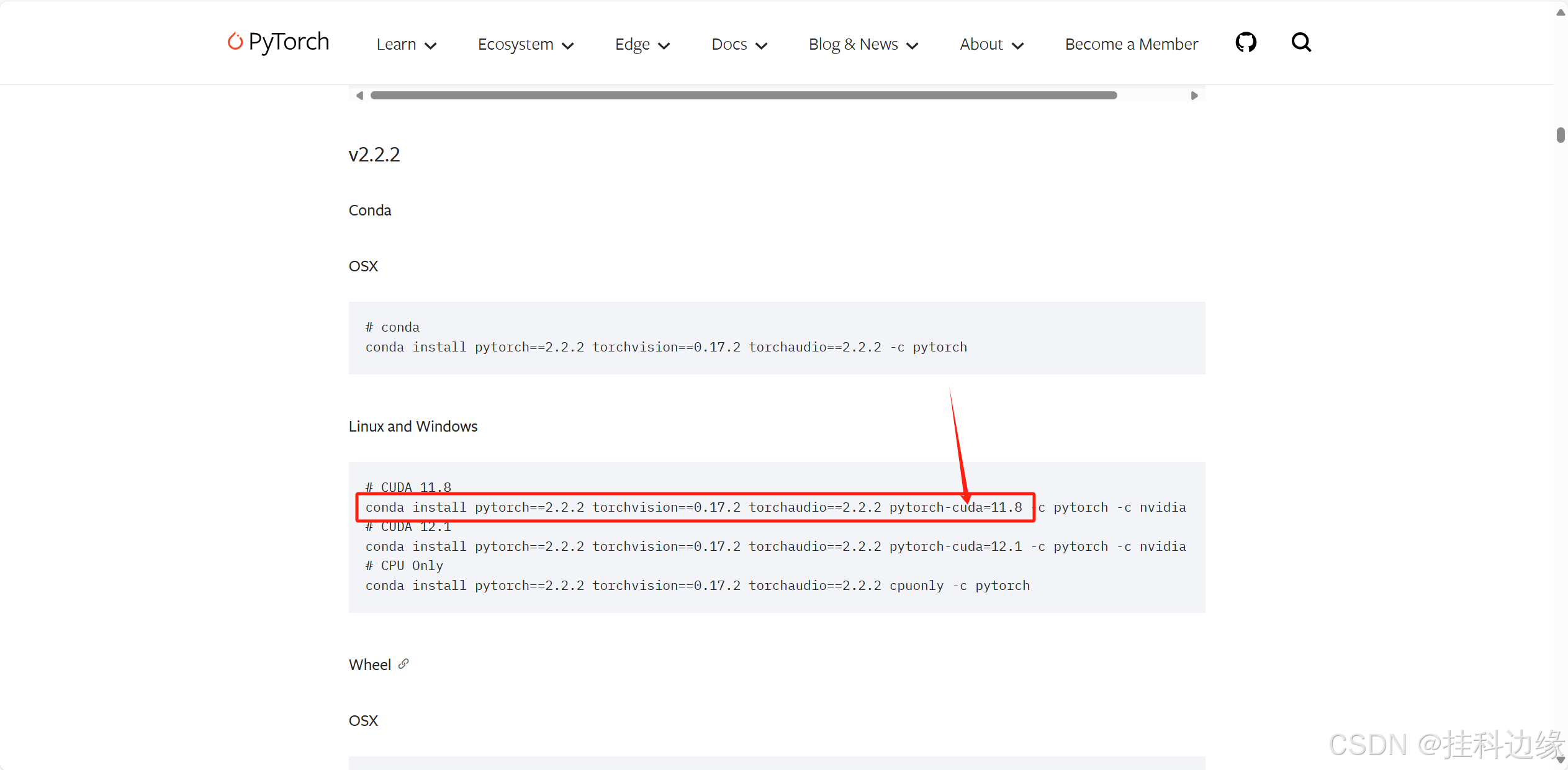1568x770 pixels.
Task: Click the search magnifier icon
Action: 1301,43
